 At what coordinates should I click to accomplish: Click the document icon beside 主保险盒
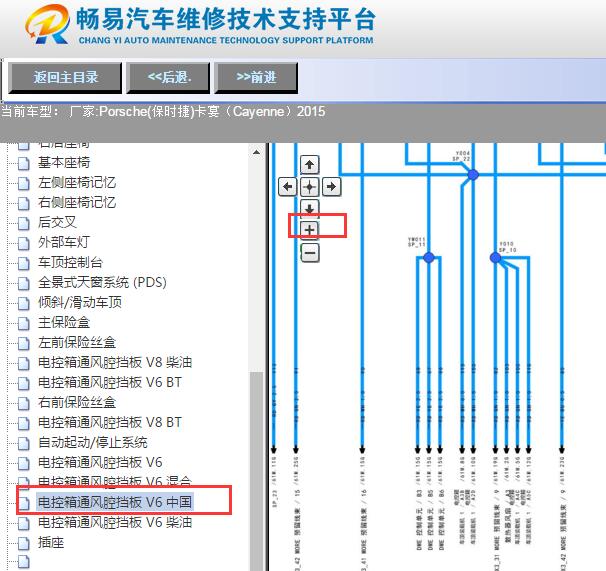tap(24, 323)
